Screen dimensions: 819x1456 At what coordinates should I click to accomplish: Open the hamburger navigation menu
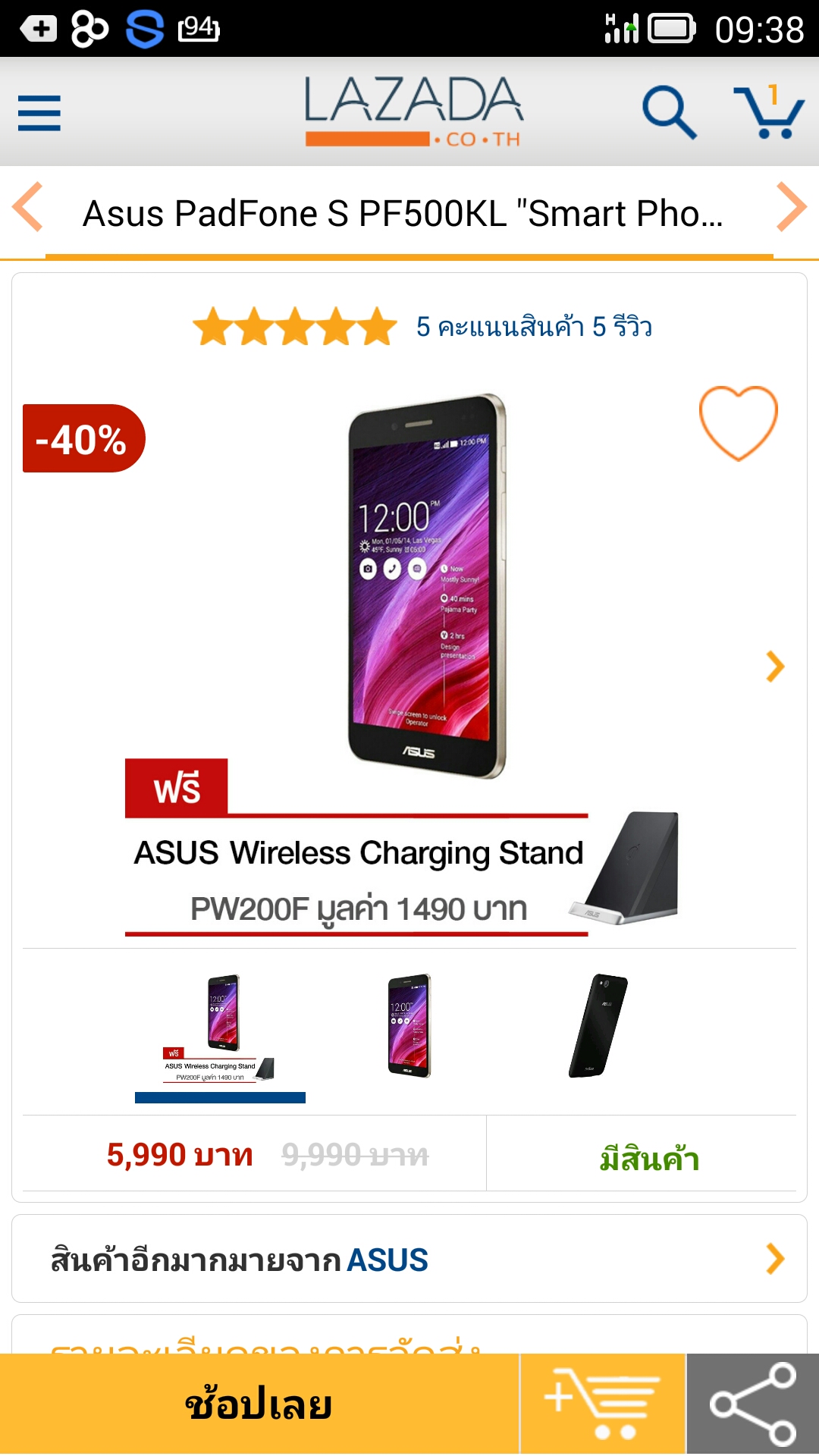point(39,113)
